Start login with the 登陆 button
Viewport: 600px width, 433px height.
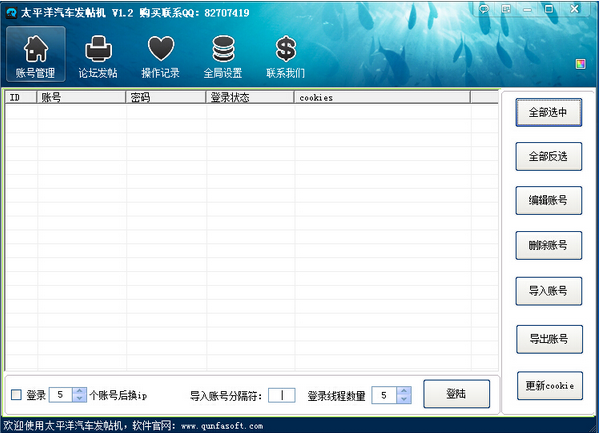456,394
